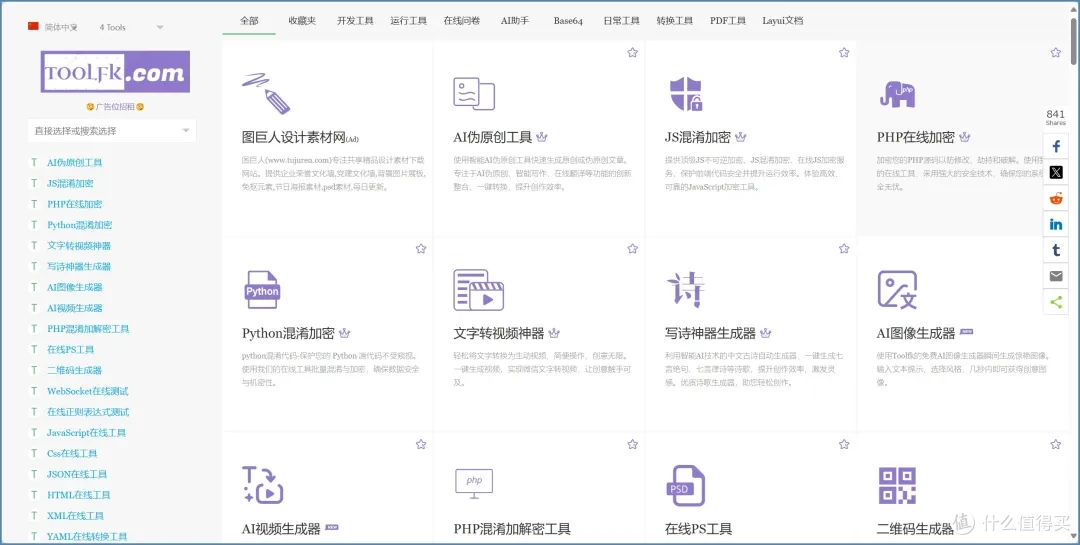1080x545 pixels.
Task: Click the AI图像生成器 picture icon
Action: (897, 289)
